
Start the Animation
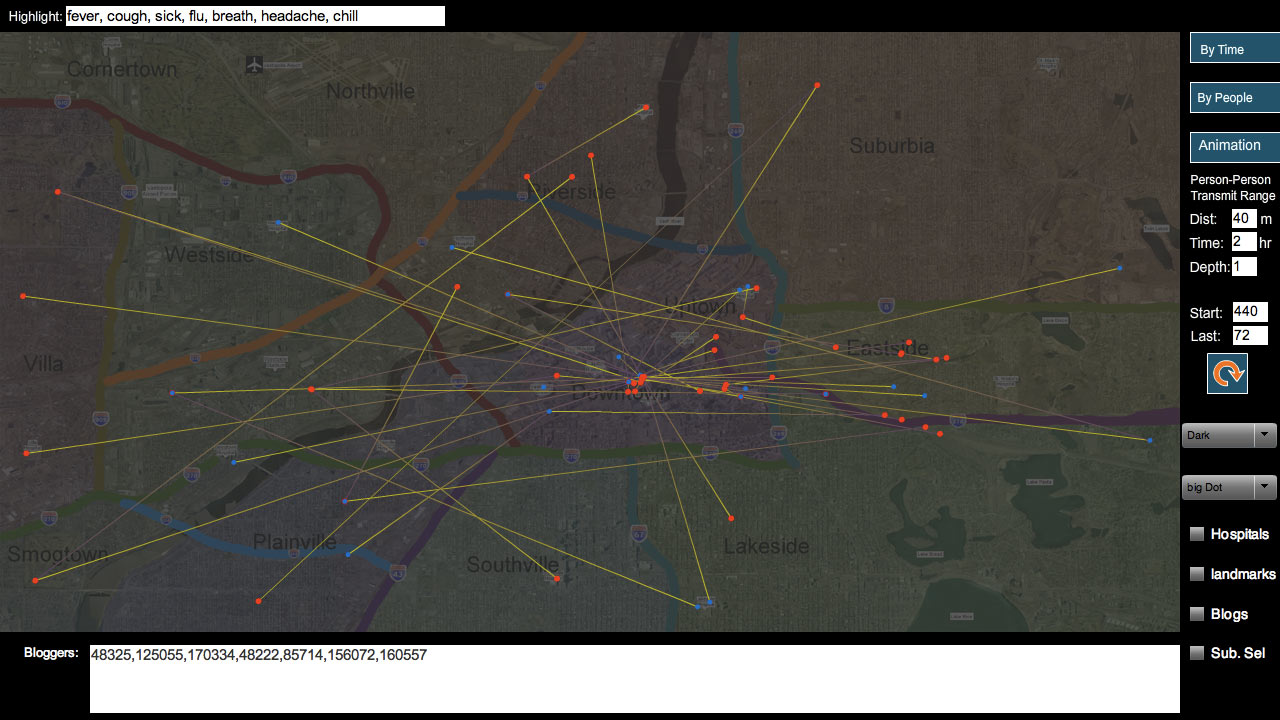click(x=1235, y=146)
